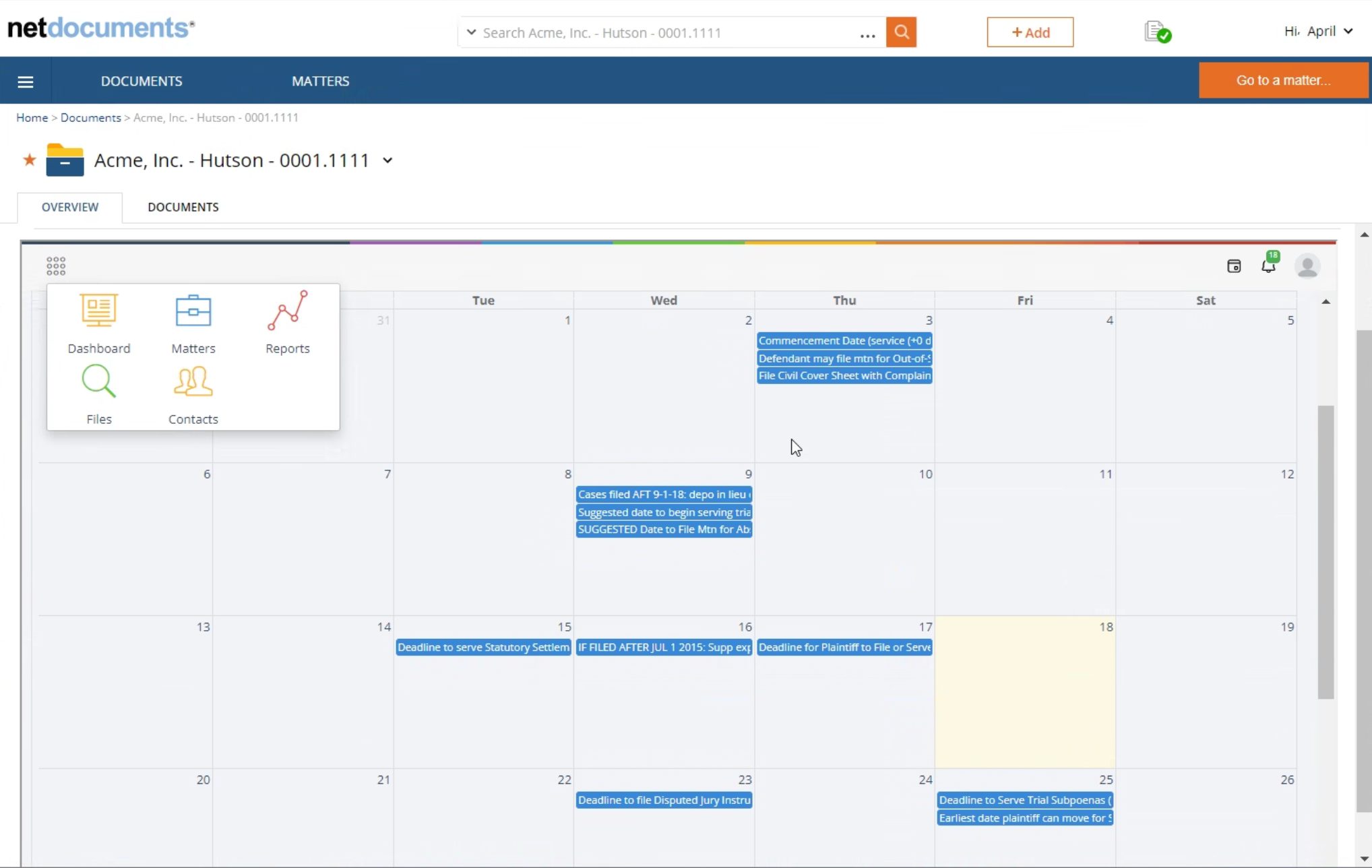Screen dimensions: 1372x868
Task: Expand the matter title dropdown chevron
Action: (387, 160)
